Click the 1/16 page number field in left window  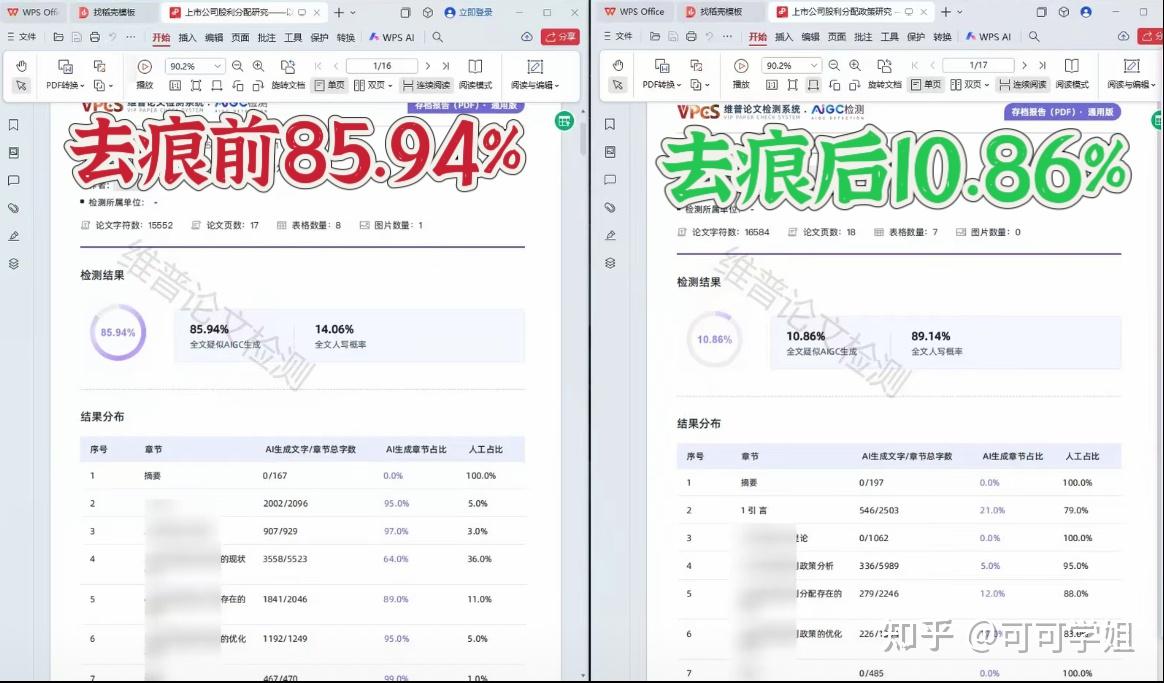(x=382, y=66)
